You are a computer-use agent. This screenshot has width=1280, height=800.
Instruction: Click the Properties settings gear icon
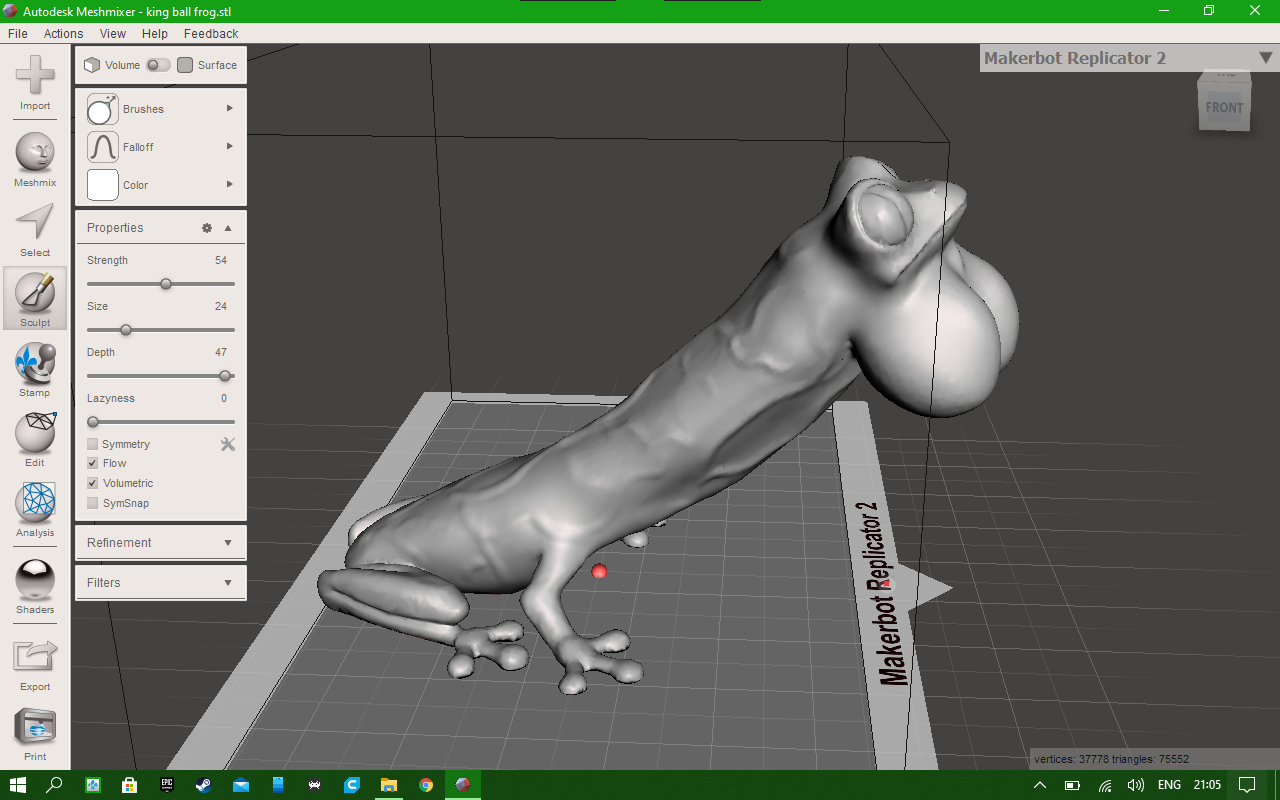207,228
